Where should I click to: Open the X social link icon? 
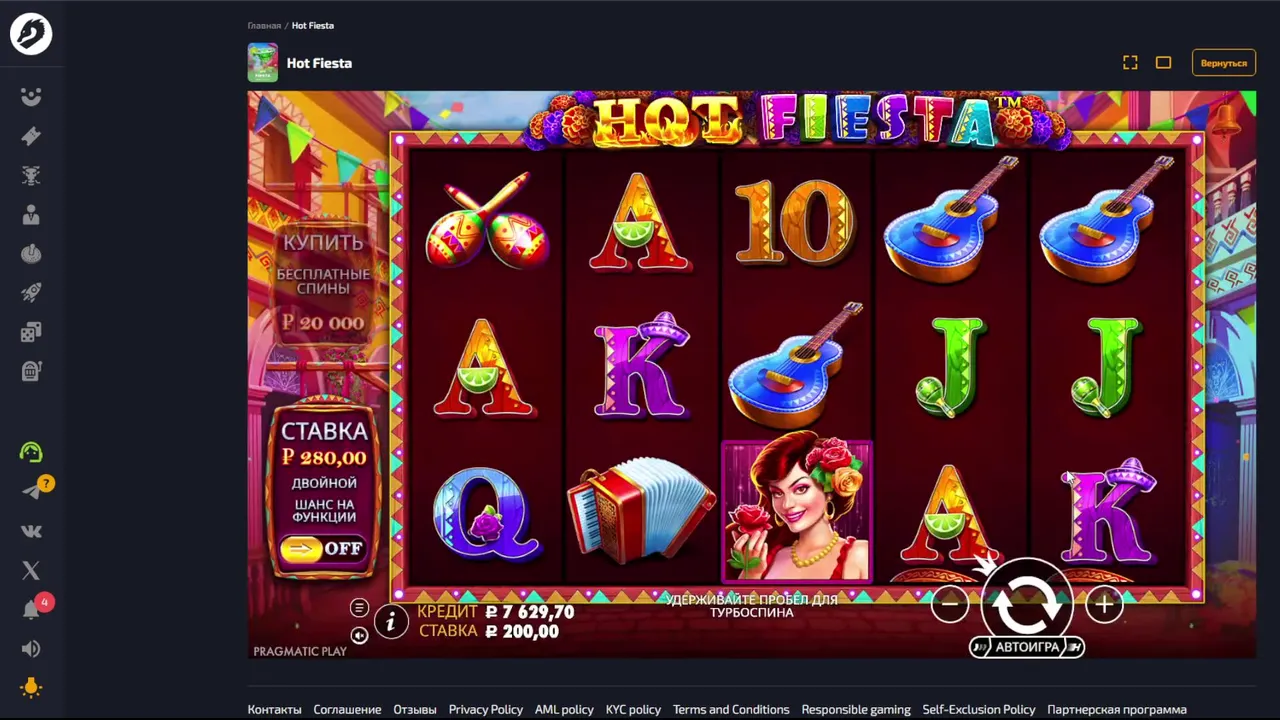pos(31,570)
